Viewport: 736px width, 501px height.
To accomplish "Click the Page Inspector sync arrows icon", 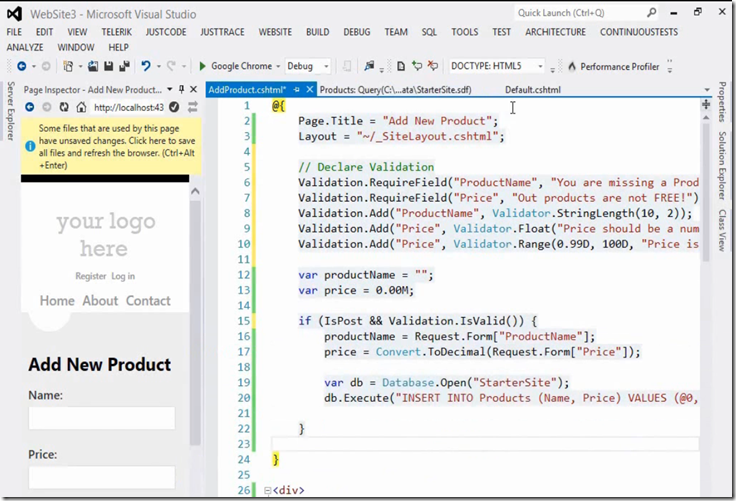I will click(193, 108).
